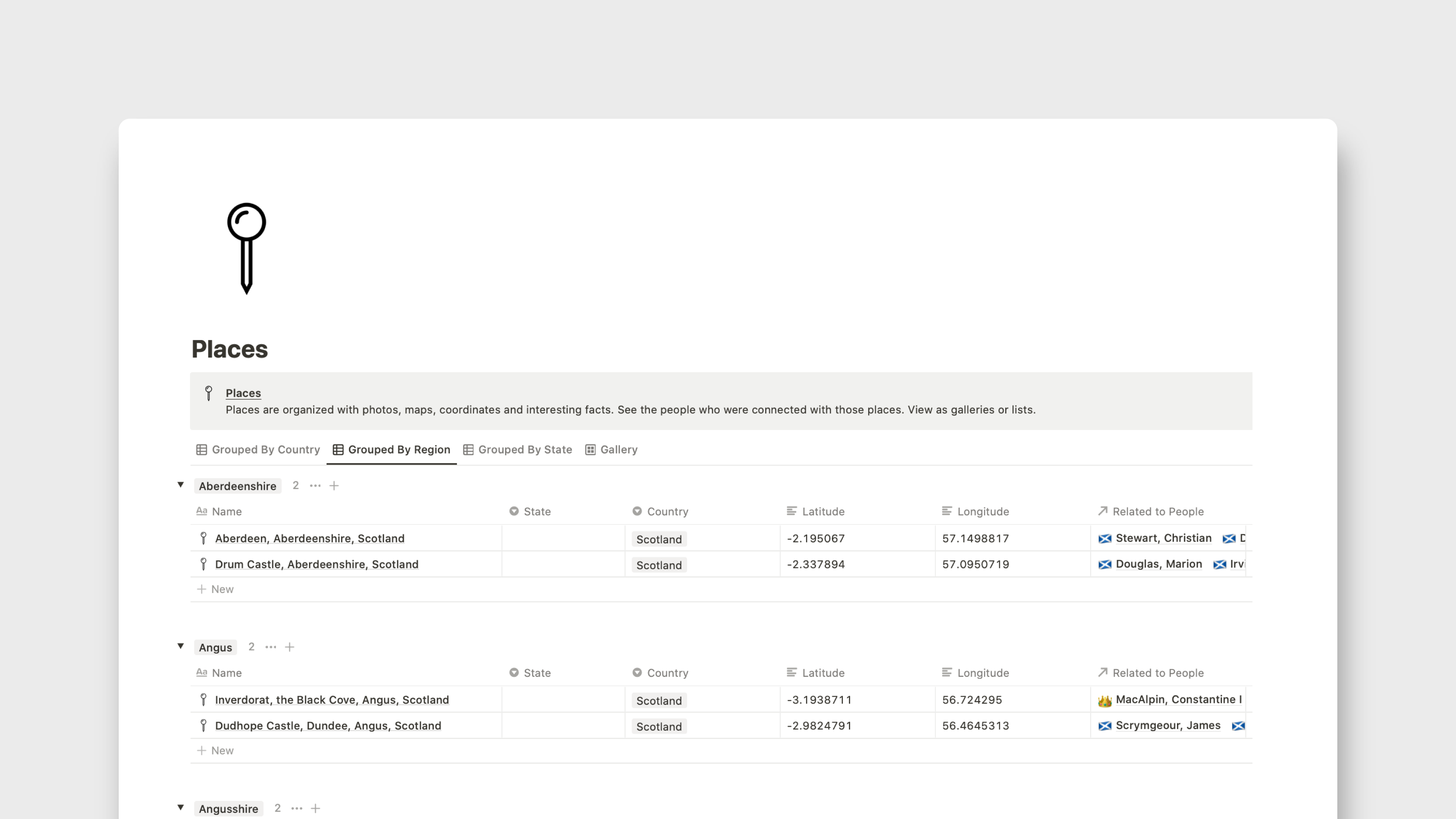Open Aberdeen, Aberdeenshire, Scotland page

pyautogui.click(x=310, y=538)
